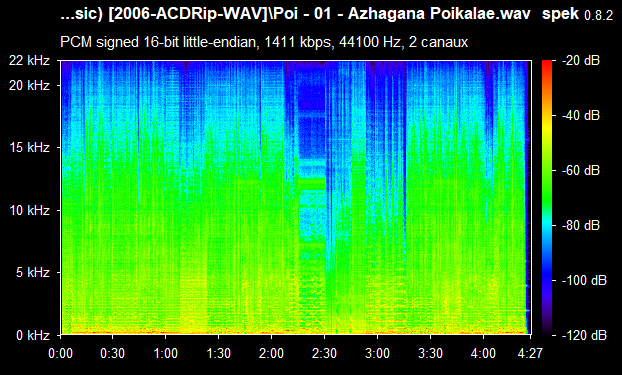622x375 pixels.
Task: Click the spek 0.8.2 version label
Action: tap(577, 14)
